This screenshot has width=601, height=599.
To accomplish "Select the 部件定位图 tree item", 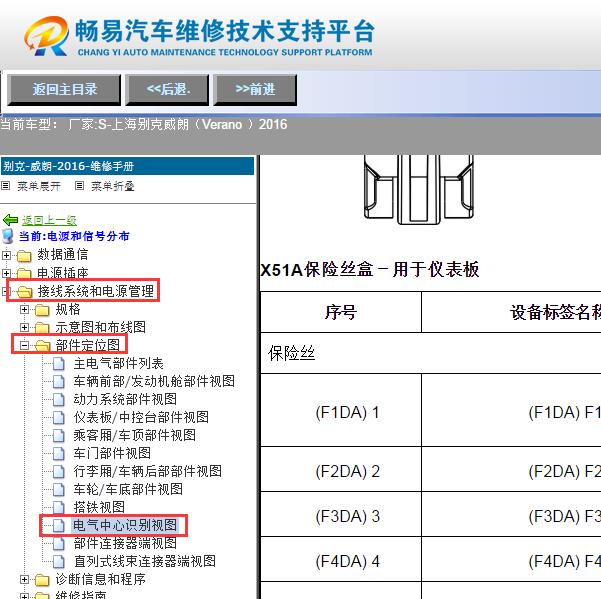I will tap(87, 345).
